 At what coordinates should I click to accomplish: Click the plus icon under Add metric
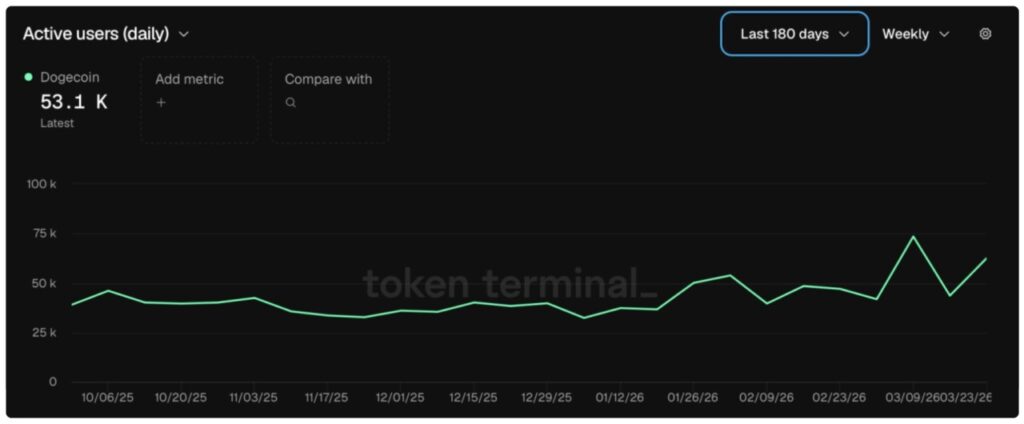click(x=161, y=102)
